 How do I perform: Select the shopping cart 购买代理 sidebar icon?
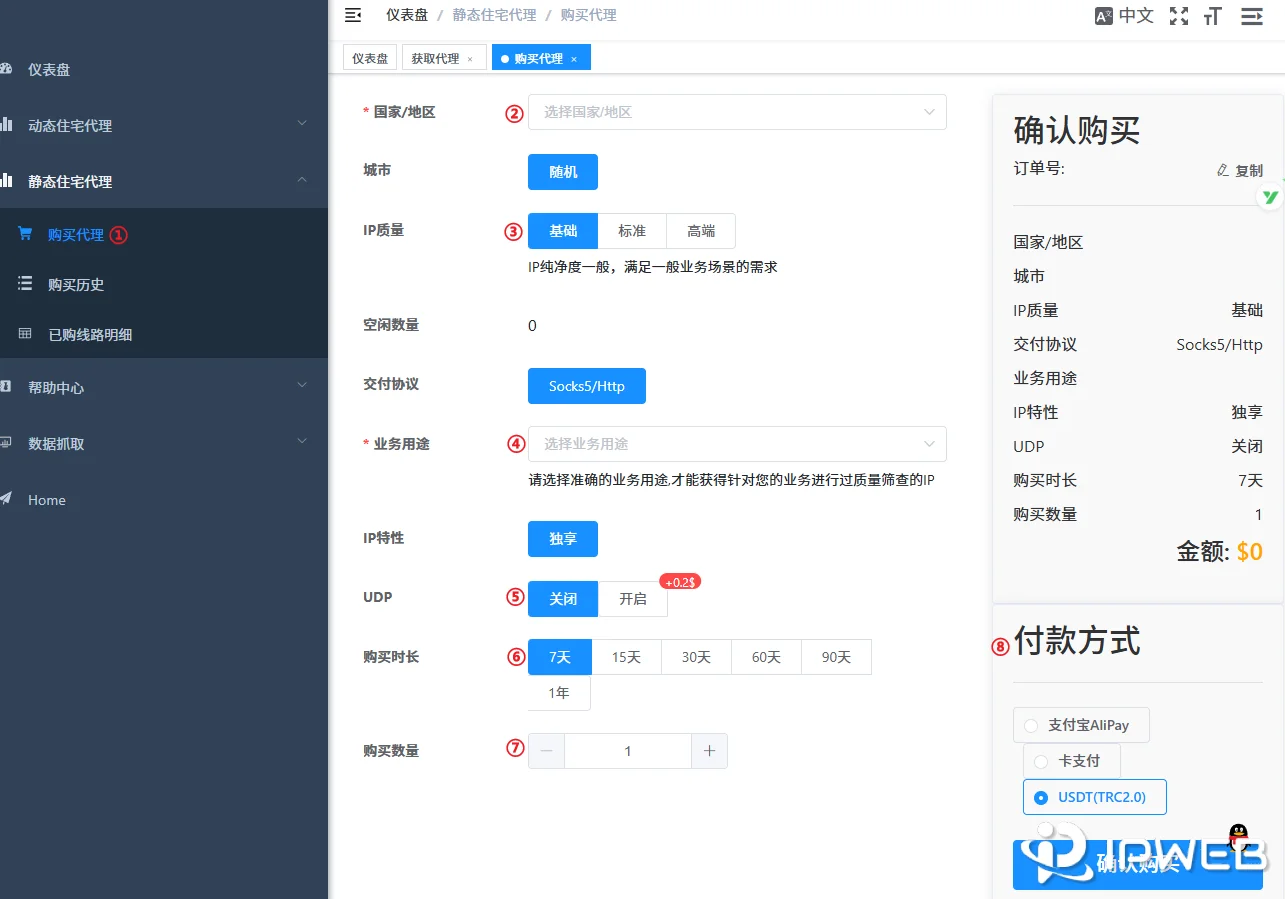coord(24,234)
